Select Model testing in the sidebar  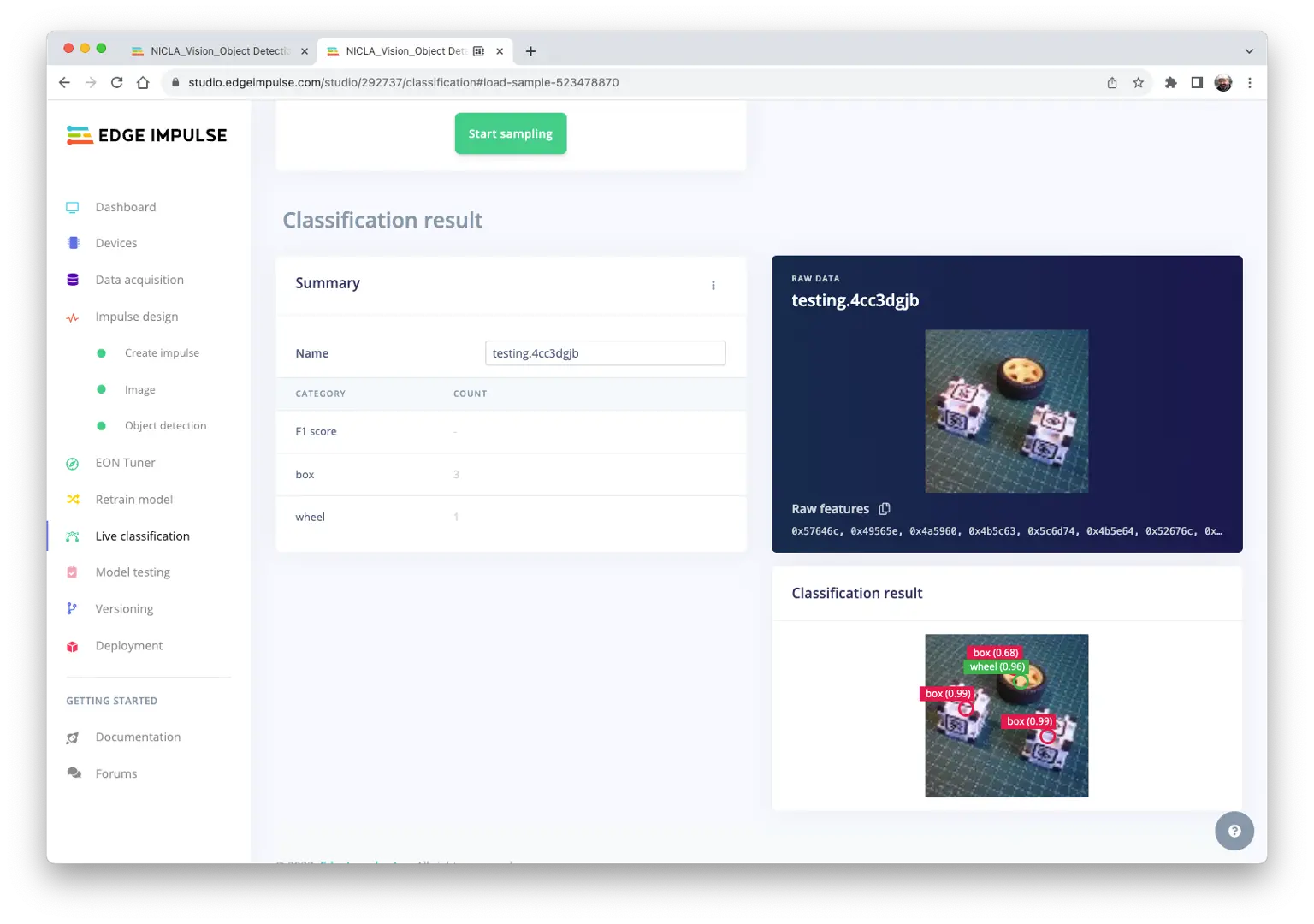pos(133,572)
